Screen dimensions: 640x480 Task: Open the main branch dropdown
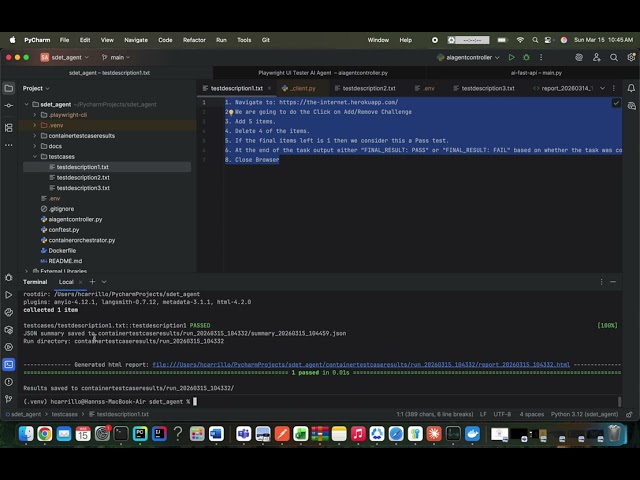[116, 58]
